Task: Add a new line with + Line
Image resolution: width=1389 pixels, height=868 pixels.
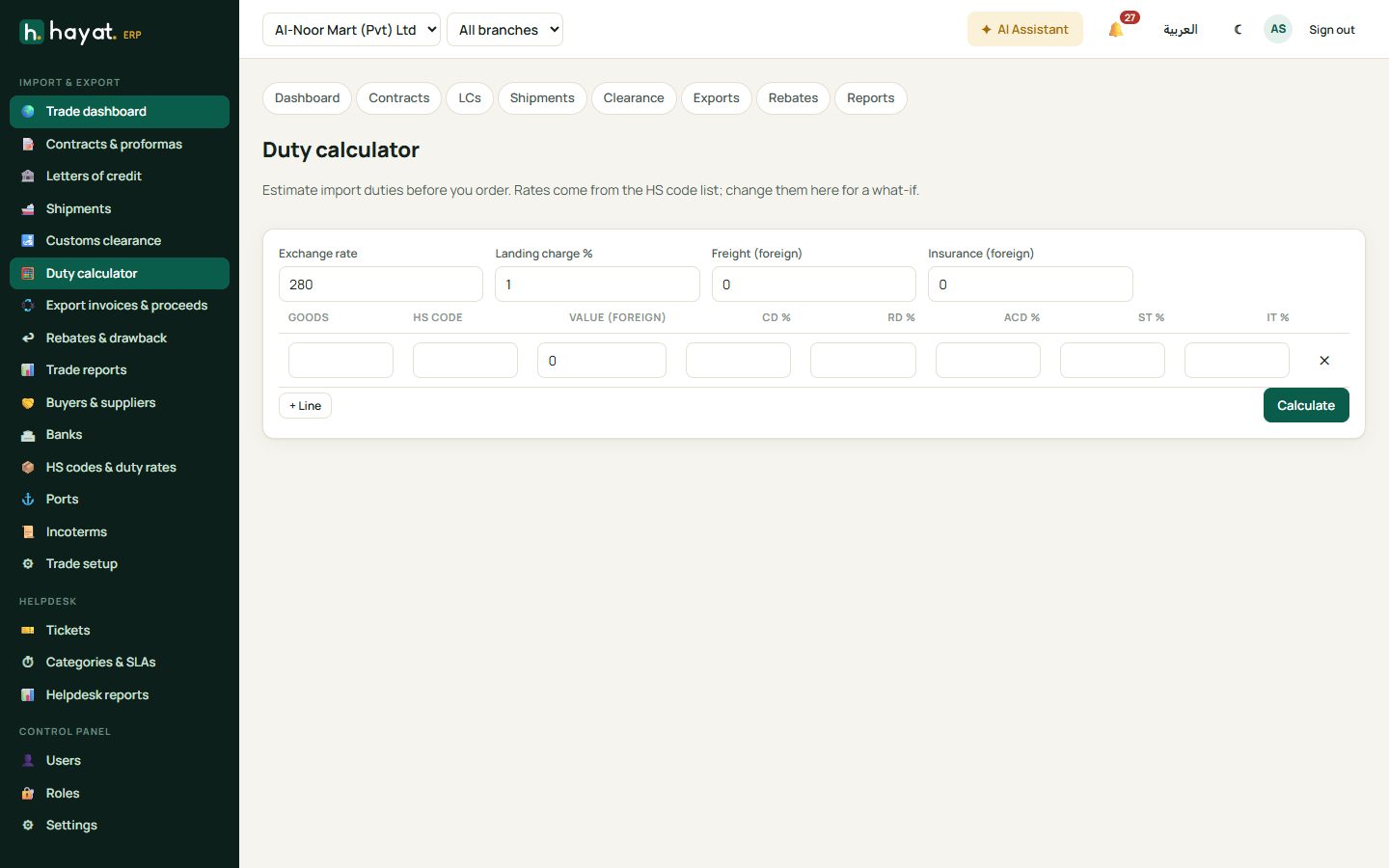Action: pos(305,406)
